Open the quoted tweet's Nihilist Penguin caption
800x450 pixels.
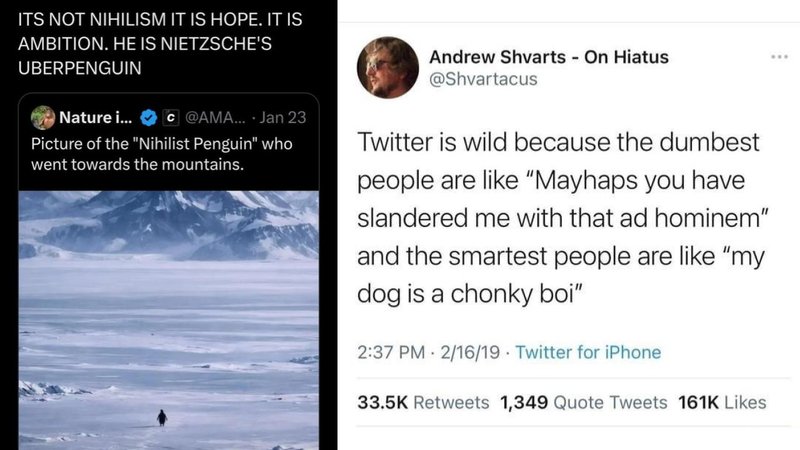160,153
